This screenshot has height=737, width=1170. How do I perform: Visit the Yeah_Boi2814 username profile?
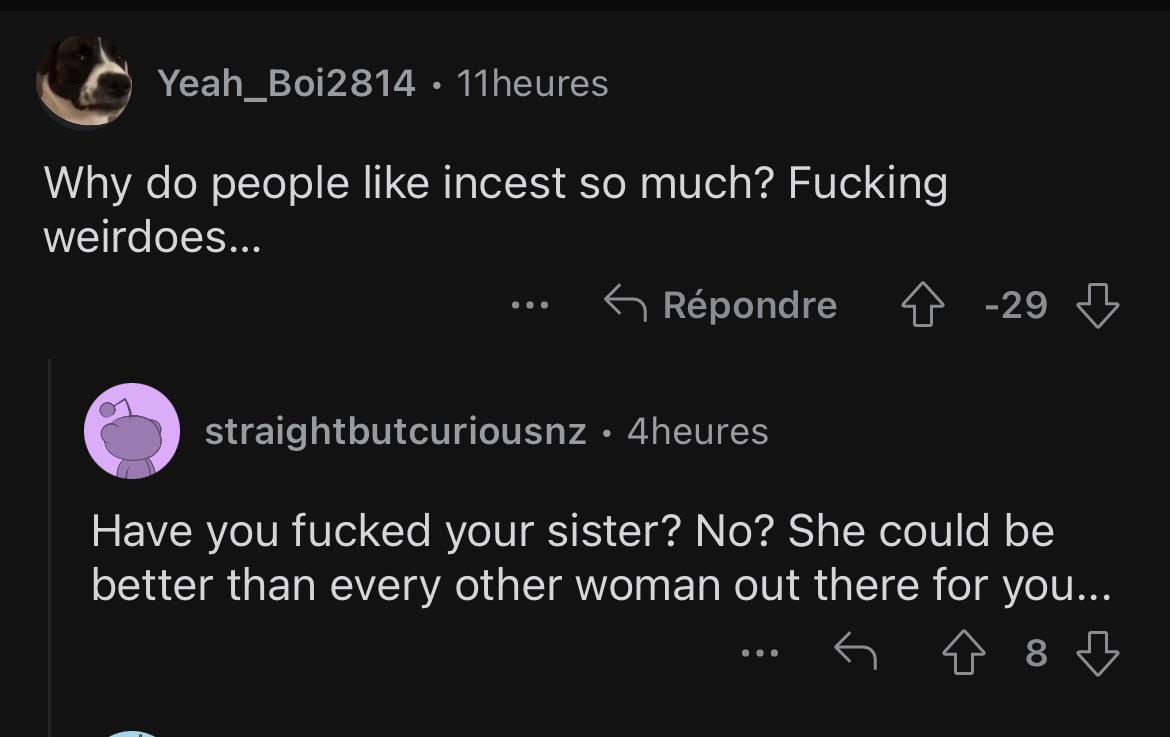[x=286, y=83]
